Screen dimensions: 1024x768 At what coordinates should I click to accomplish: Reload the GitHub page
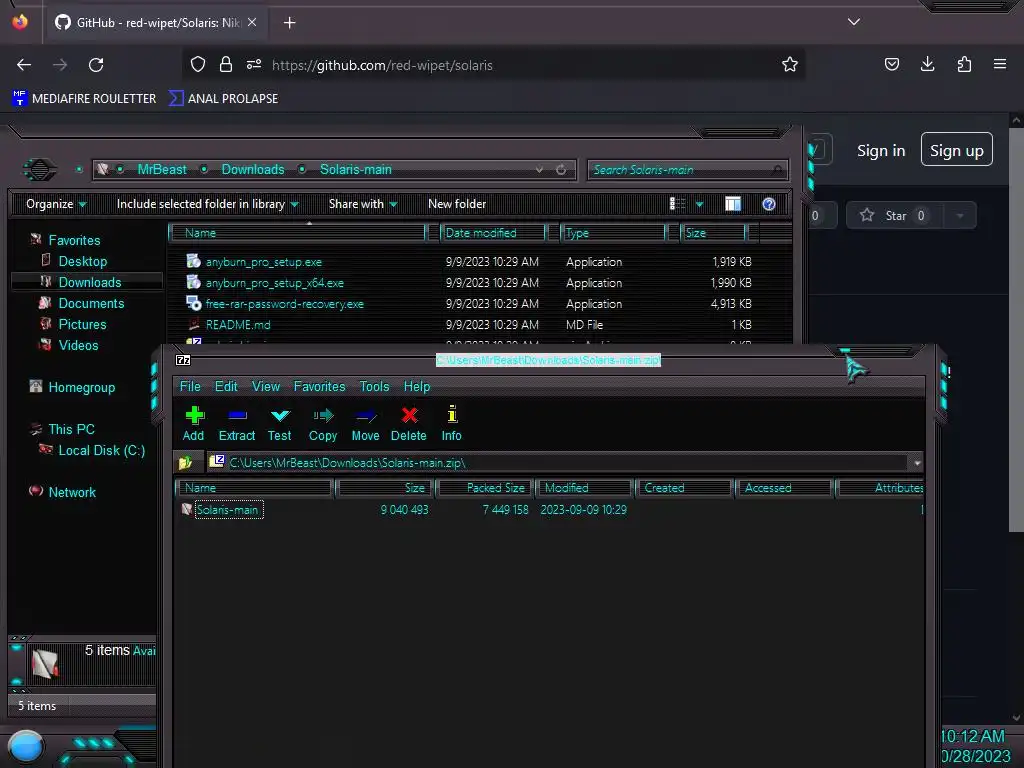[x=96, y=65]
